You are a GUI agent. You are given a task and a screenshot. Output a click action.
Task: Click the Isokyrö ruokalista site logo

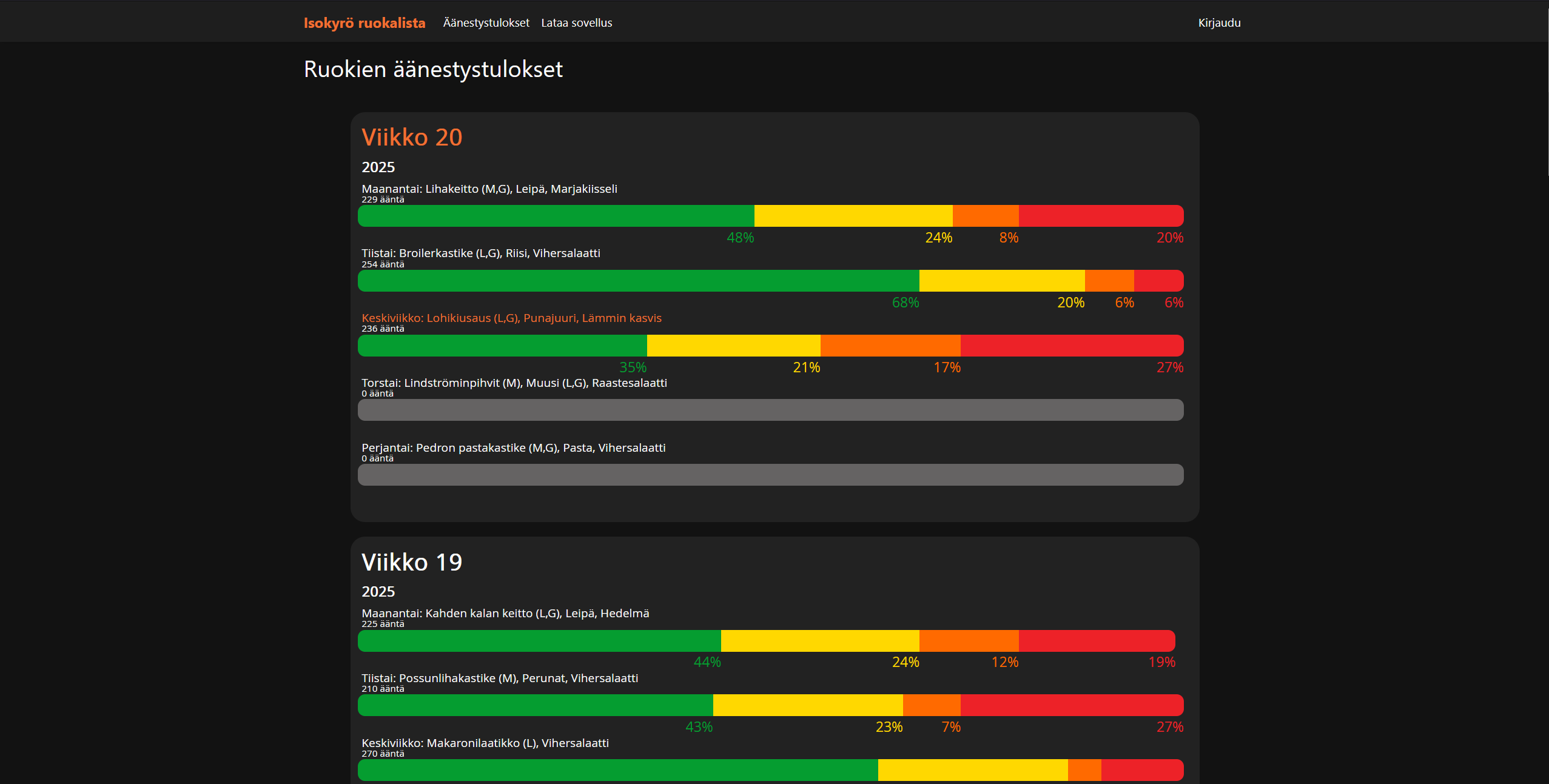pos(365,23)
